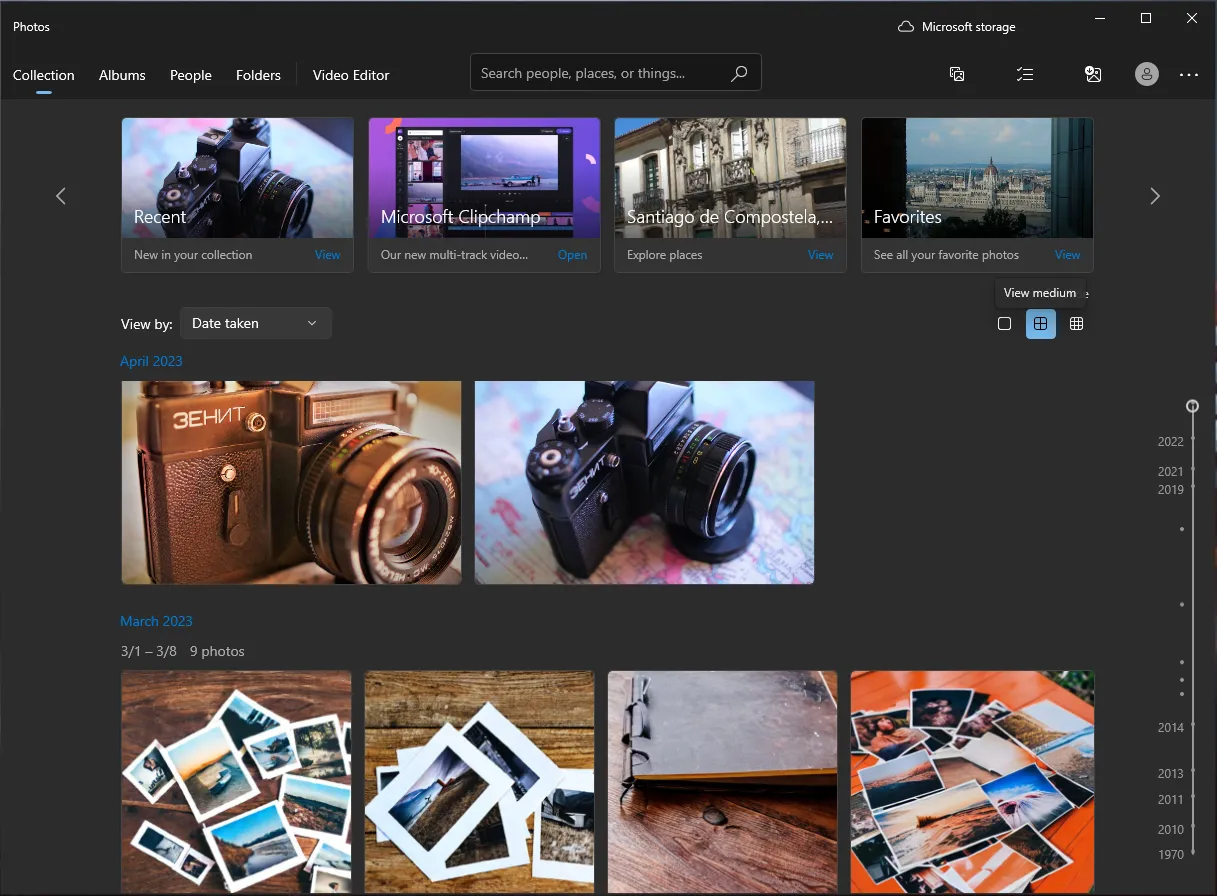The height and width of the screenshot is (896, 1217).
Task: Click the Select photos checklist icon
Action: 1025,74
